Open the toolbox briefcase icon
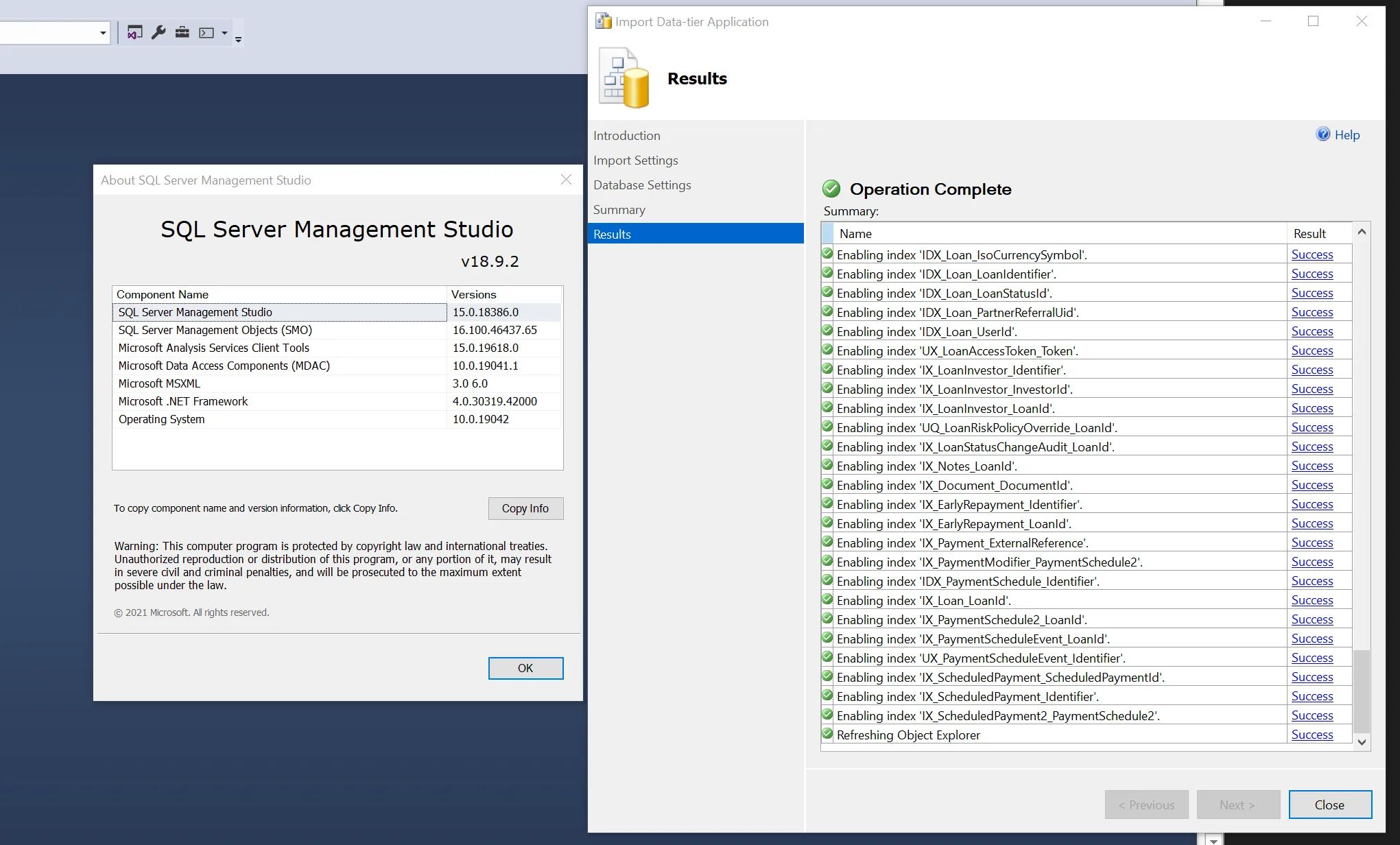Viewport: 1400px width, 845px height. click(x=182, y=32)
